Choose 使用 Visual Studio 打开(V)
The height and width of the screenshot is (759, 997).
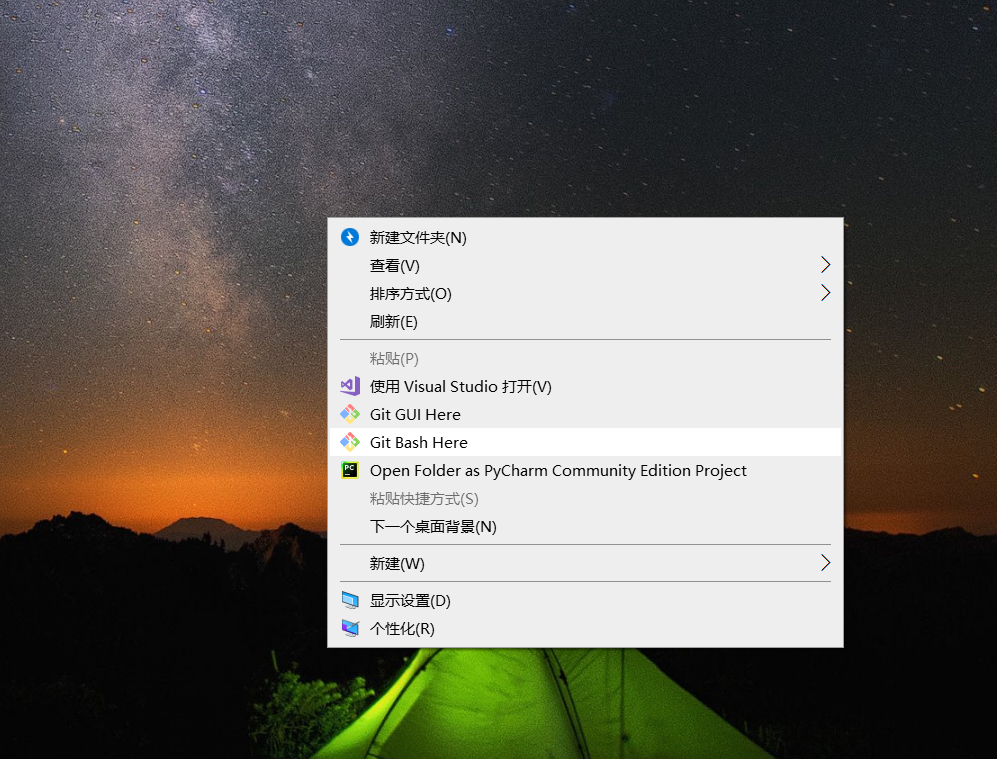[585, 386]
